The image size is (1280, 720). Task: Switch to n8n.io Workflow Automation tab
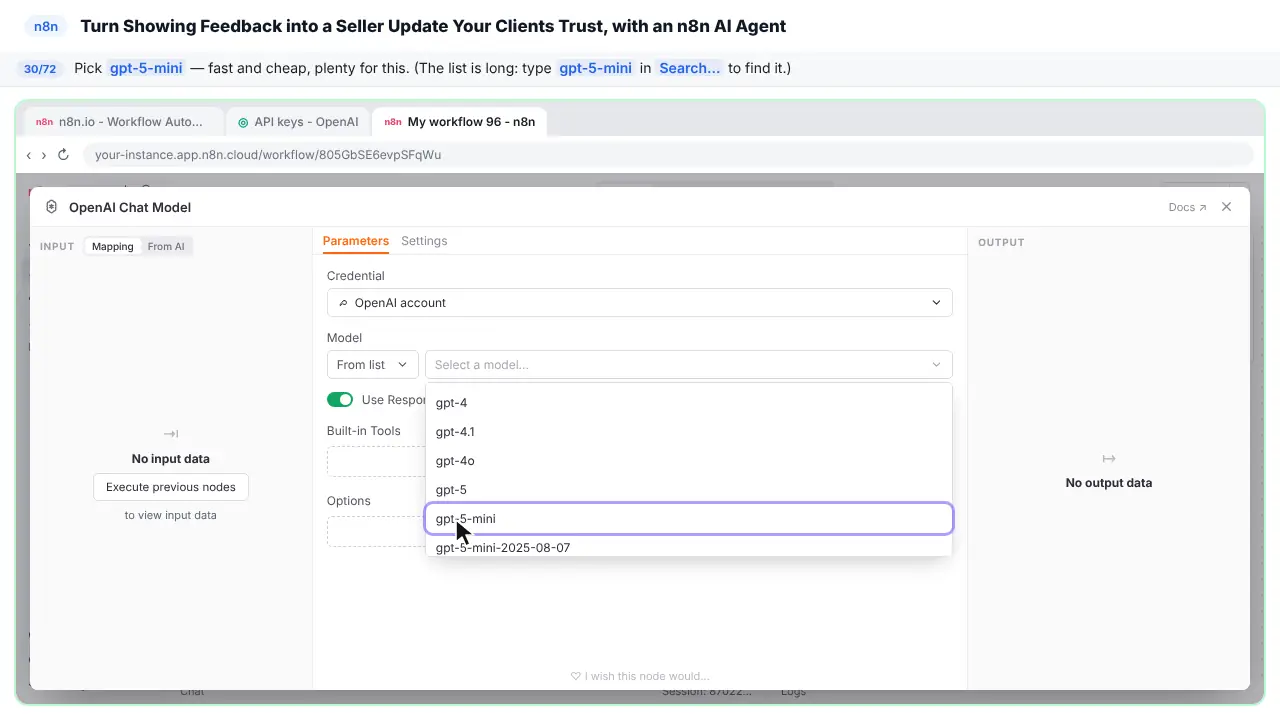pyautogui.click(x=124, y=122)
